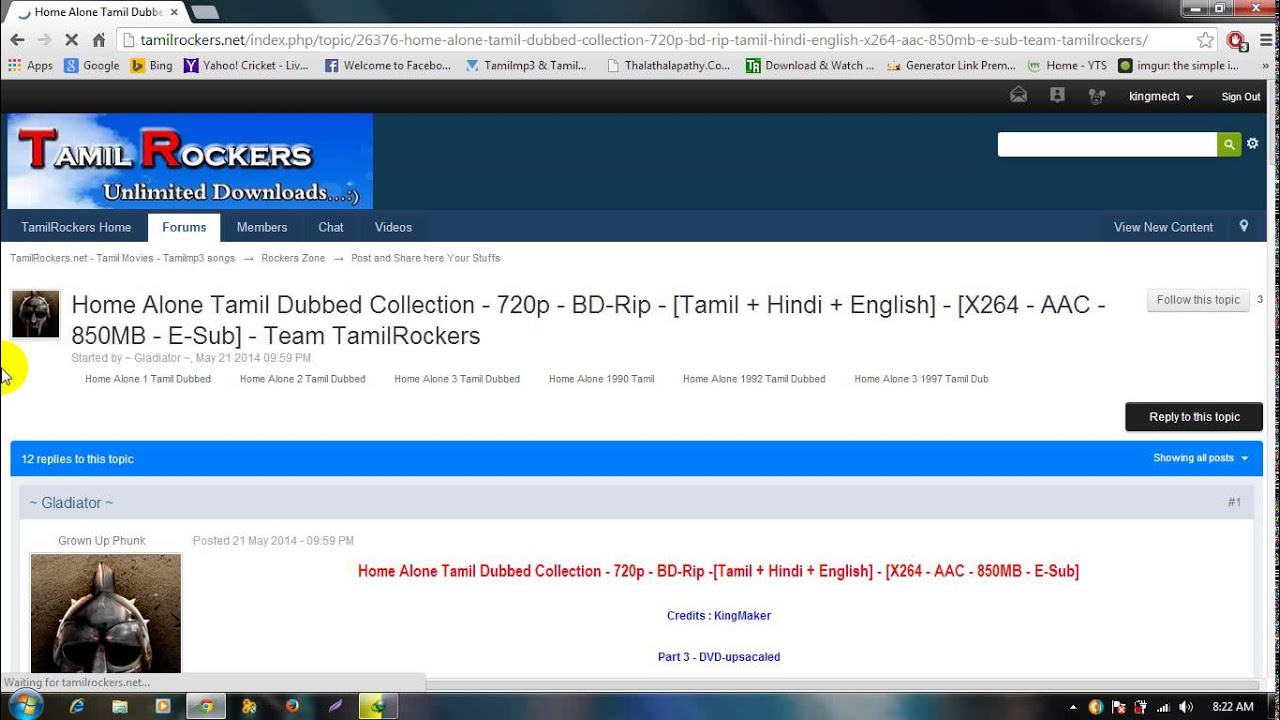Open the Windows Start button
1280x720 pixels.
tap(25, 705)
